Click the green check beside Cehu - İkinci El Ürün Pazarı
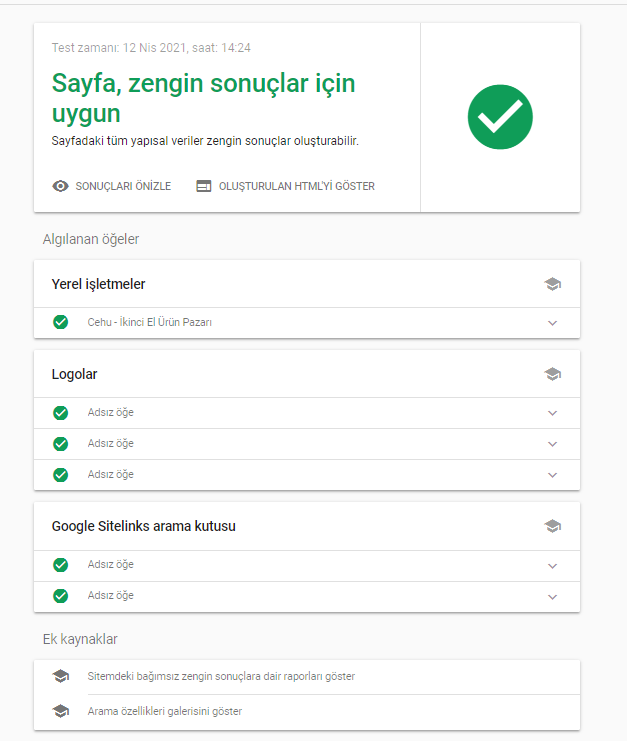Viewport: 627px width, 741px height. click(x=60, y=322)
